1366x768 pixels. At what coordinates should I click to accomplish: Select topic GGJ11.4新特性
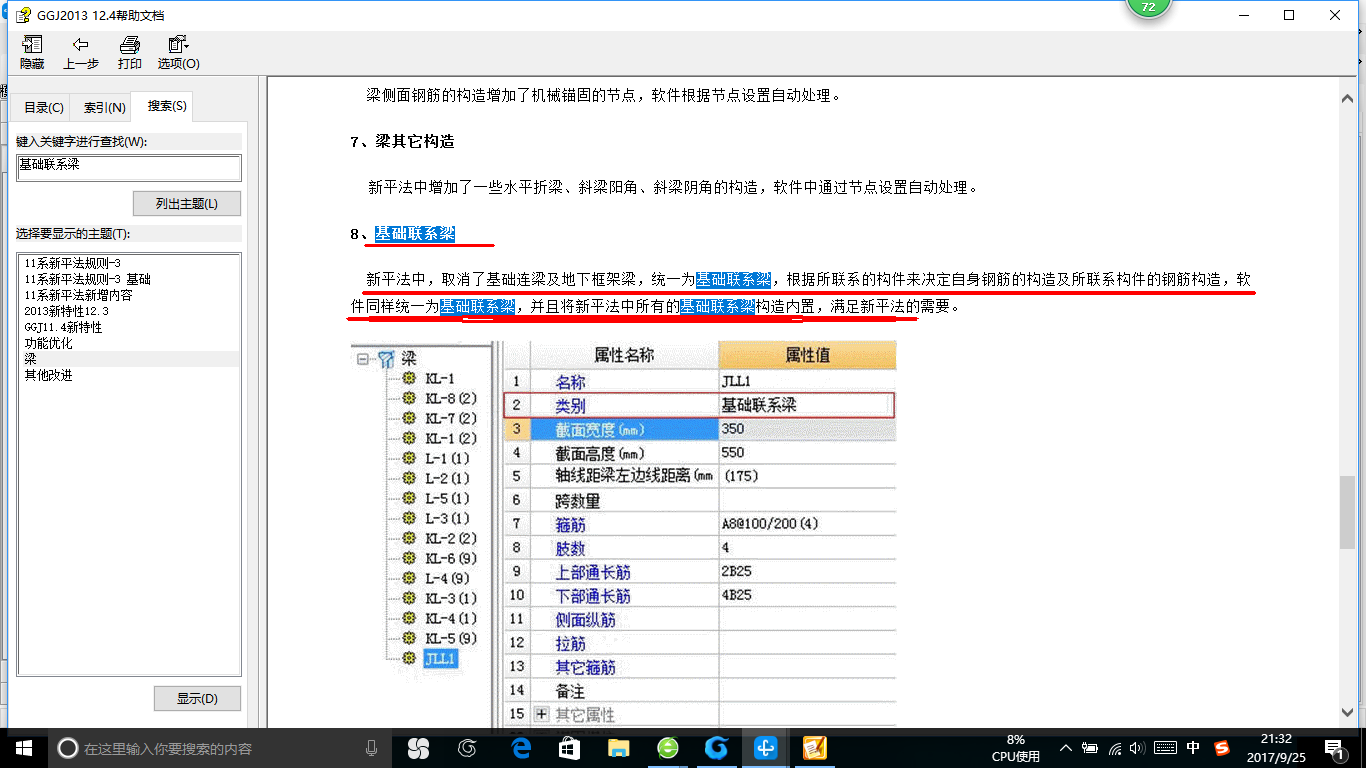point(63,327)
